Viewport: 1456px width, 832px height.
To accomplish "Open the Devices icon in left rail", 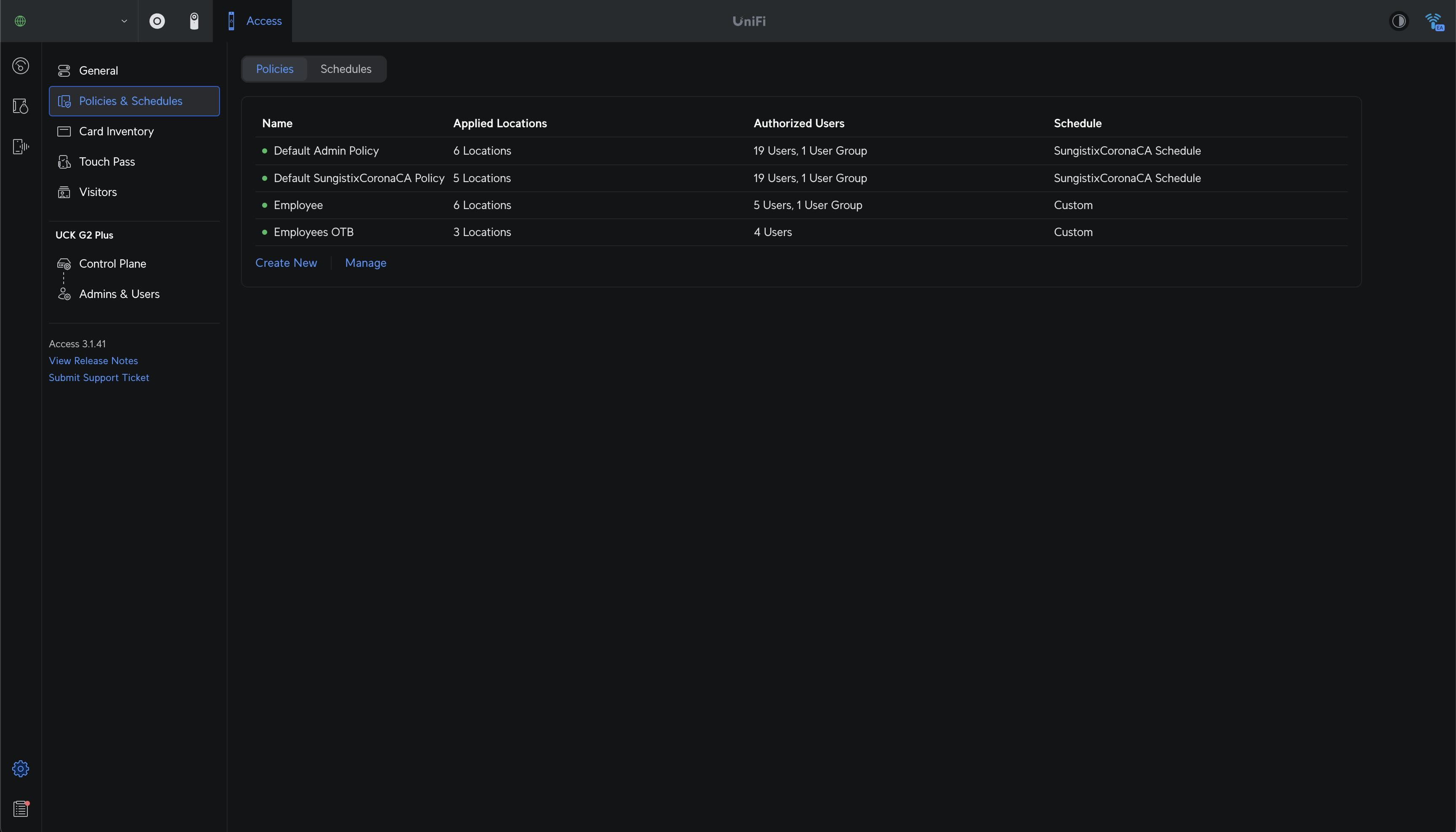I will tap(21, 146).
